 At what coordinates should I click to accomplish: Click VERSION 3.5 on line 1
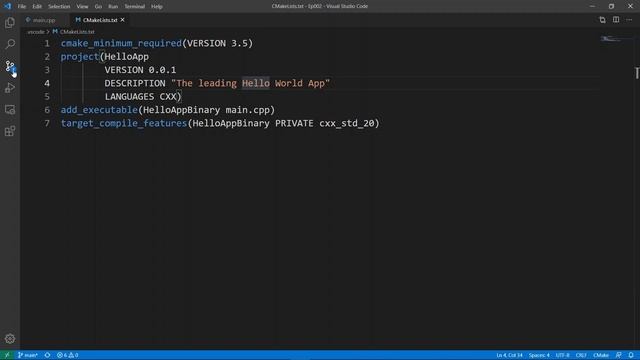point(217,43)
